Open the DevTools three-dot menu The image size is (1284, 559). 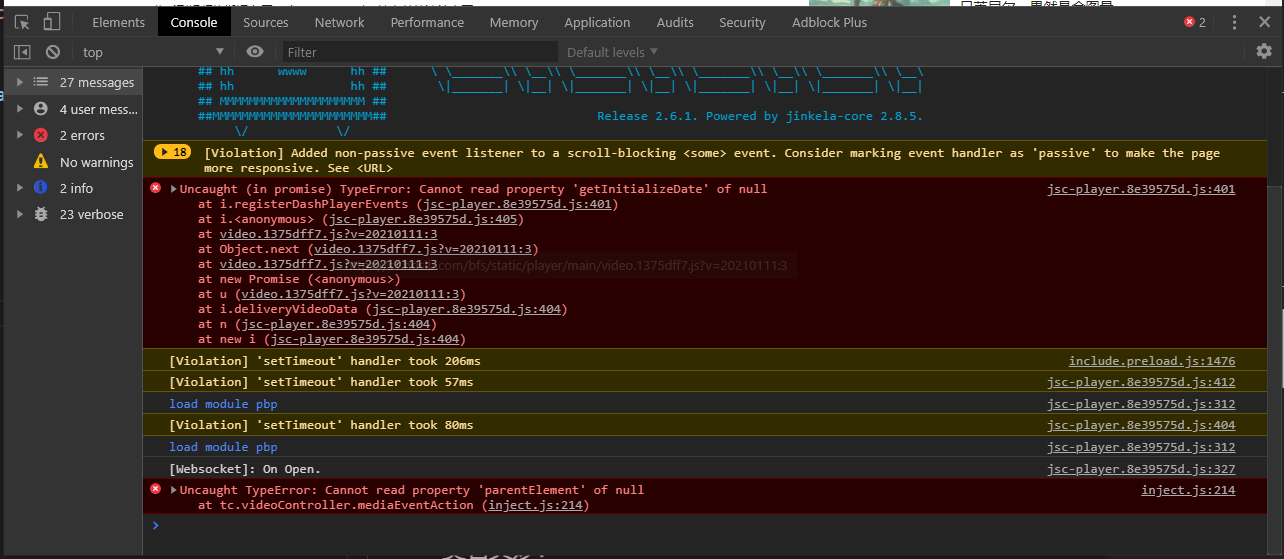[x=1235, y=22]
